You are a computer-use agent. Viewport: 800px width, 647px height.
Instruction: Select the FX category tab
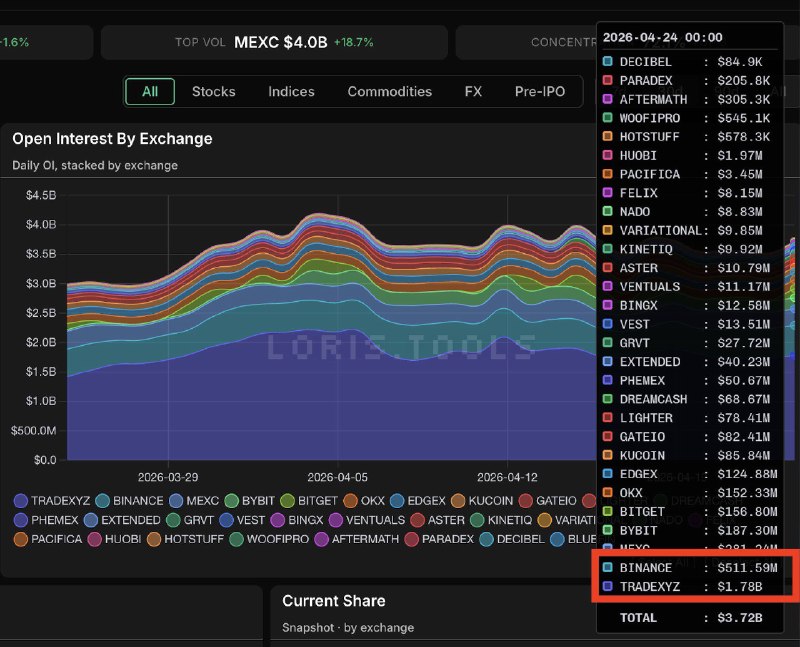473,92
